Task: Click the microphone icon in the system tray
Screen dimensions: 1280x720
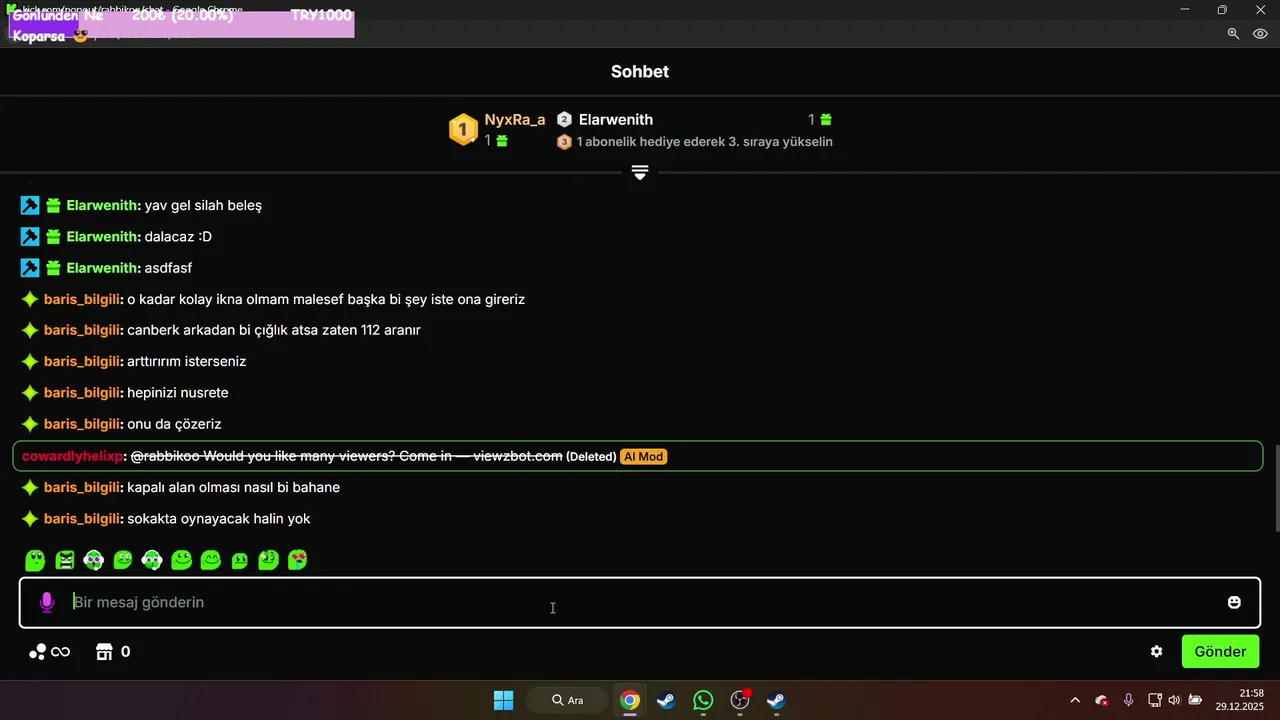Action: pyautogui.click(x=1128, y=700)
